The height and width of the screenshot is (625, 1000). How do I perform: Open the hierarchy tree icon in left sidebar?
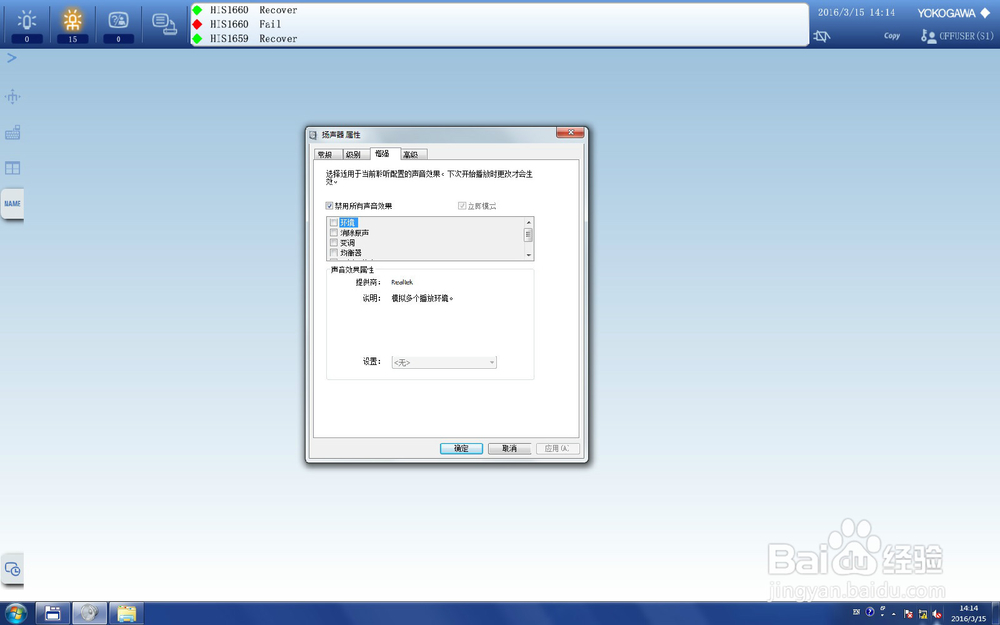[x=12, y=97]
